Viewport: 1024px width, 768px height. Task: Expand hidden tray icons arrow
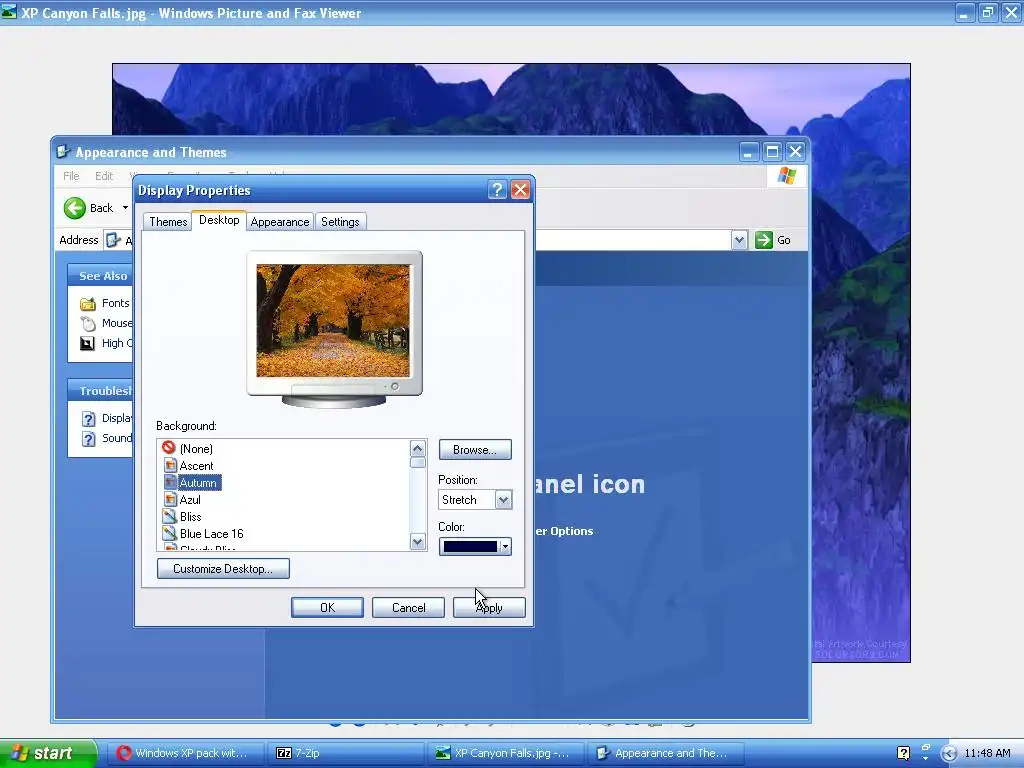949,754
